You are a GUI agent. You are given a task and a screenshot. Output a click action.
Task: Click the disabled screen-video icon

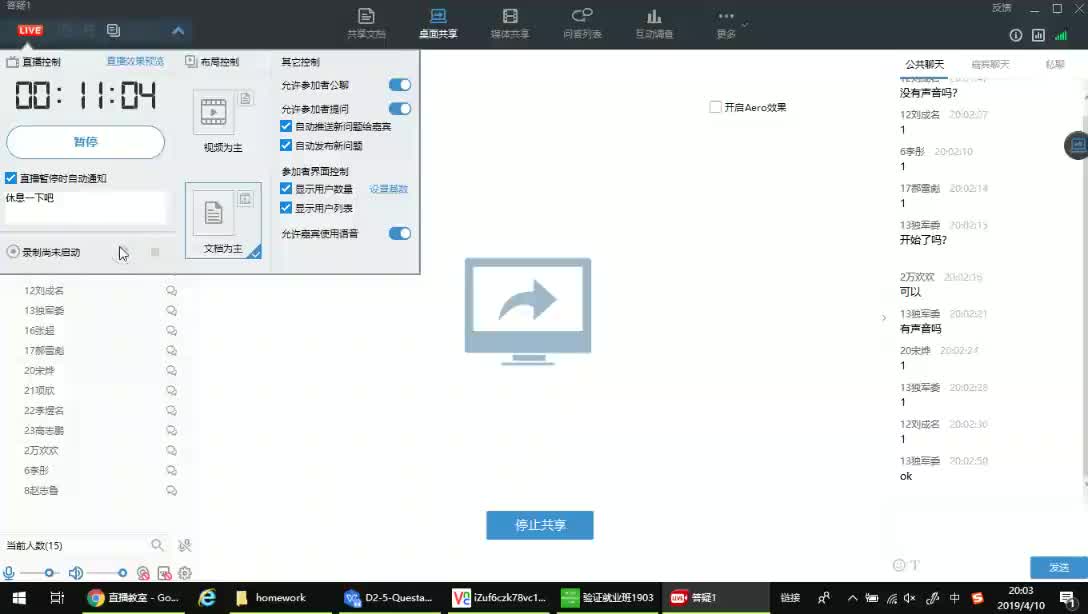[164, 573]
